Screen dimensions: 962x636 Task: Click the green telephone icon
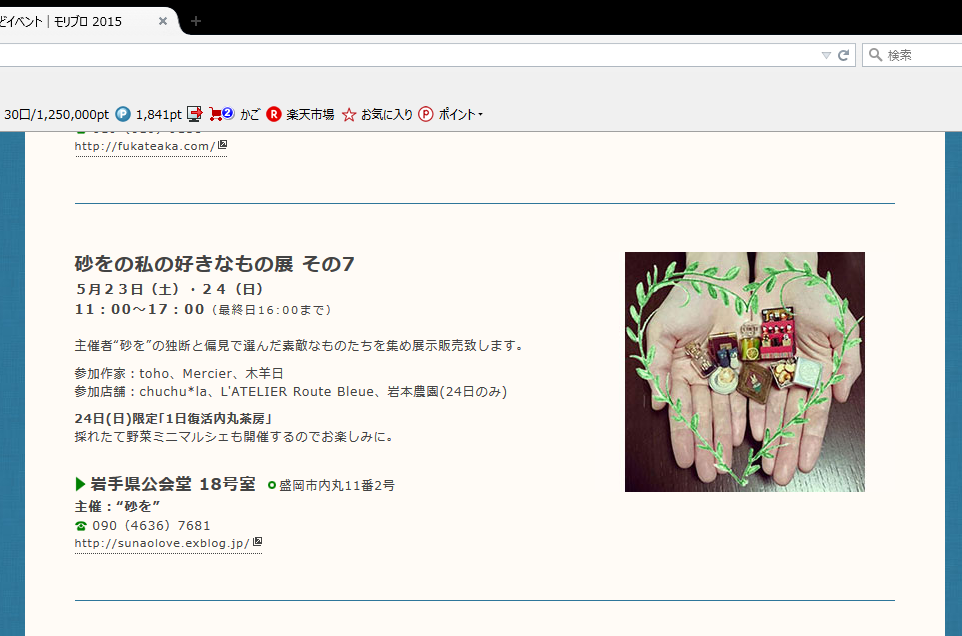(81, 526)
